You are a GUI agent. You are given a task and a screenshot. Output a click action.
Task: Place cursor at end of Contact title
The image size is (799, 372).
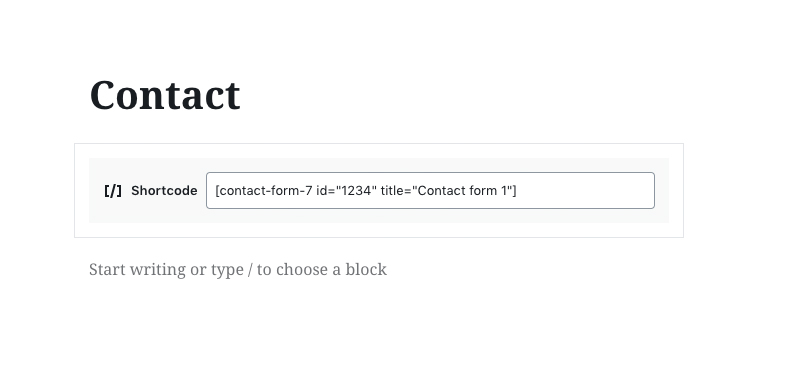point(241,95)
